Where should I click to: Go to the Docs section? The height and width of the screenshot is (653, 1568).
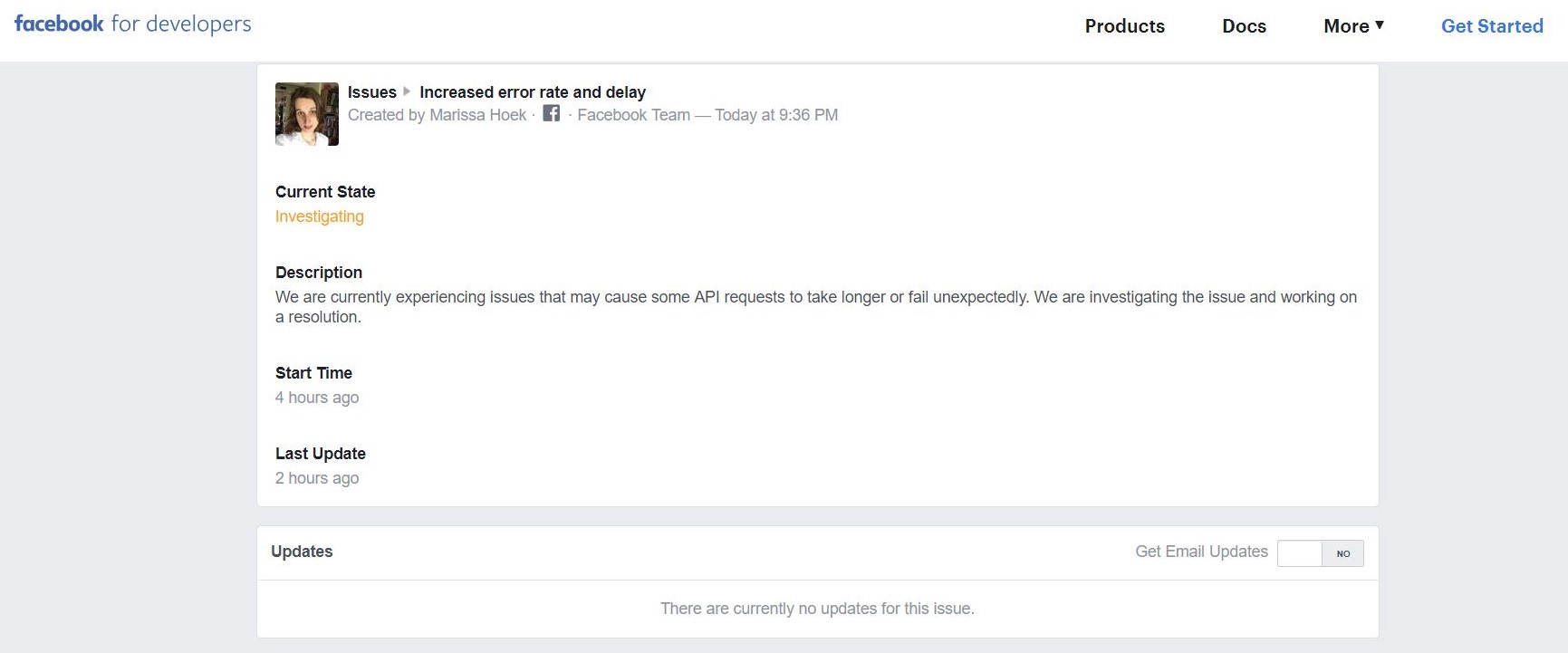tap(1244, 26)
